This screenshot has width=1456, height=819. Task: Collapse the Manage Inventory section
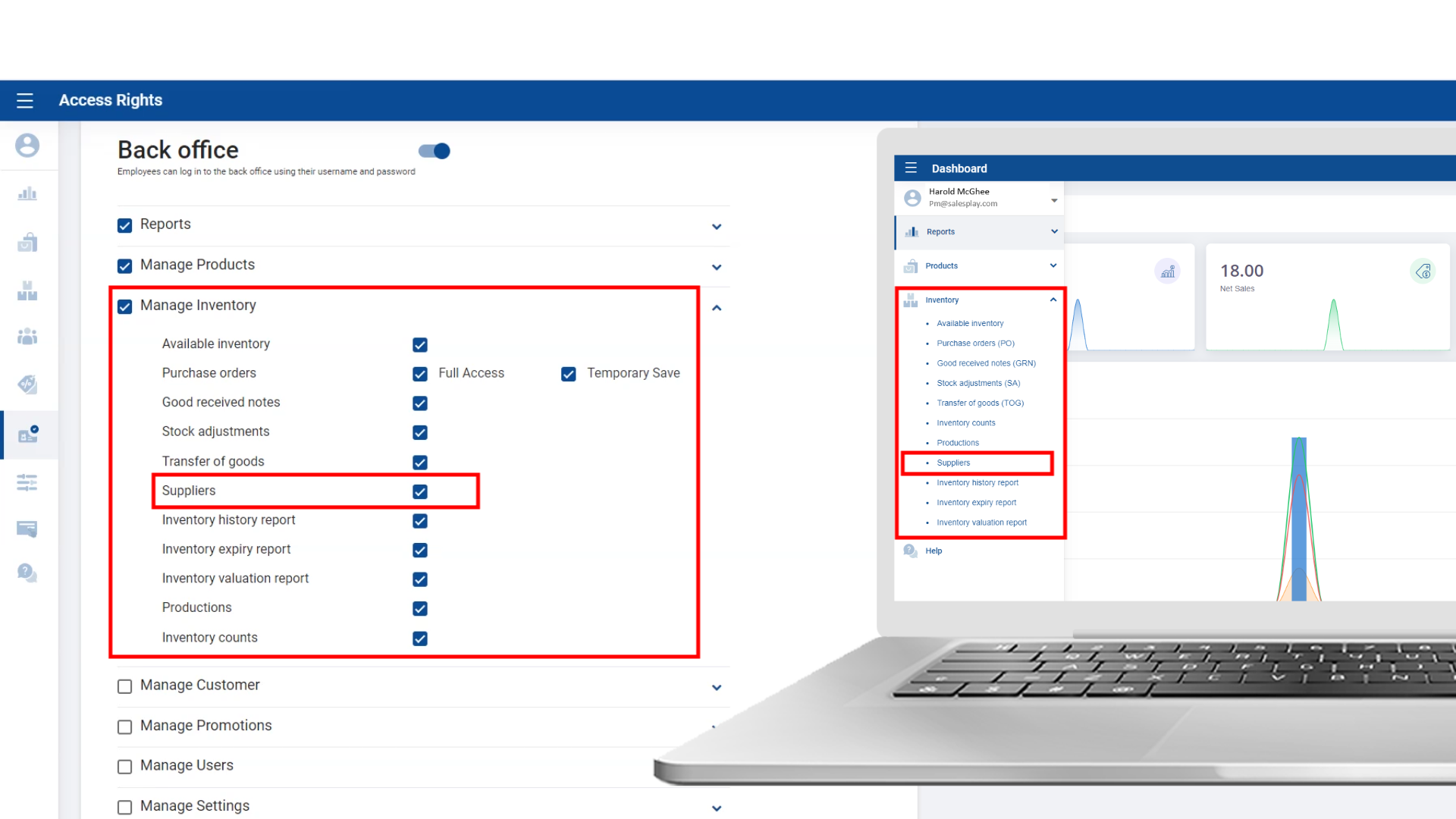click(717, 308)
